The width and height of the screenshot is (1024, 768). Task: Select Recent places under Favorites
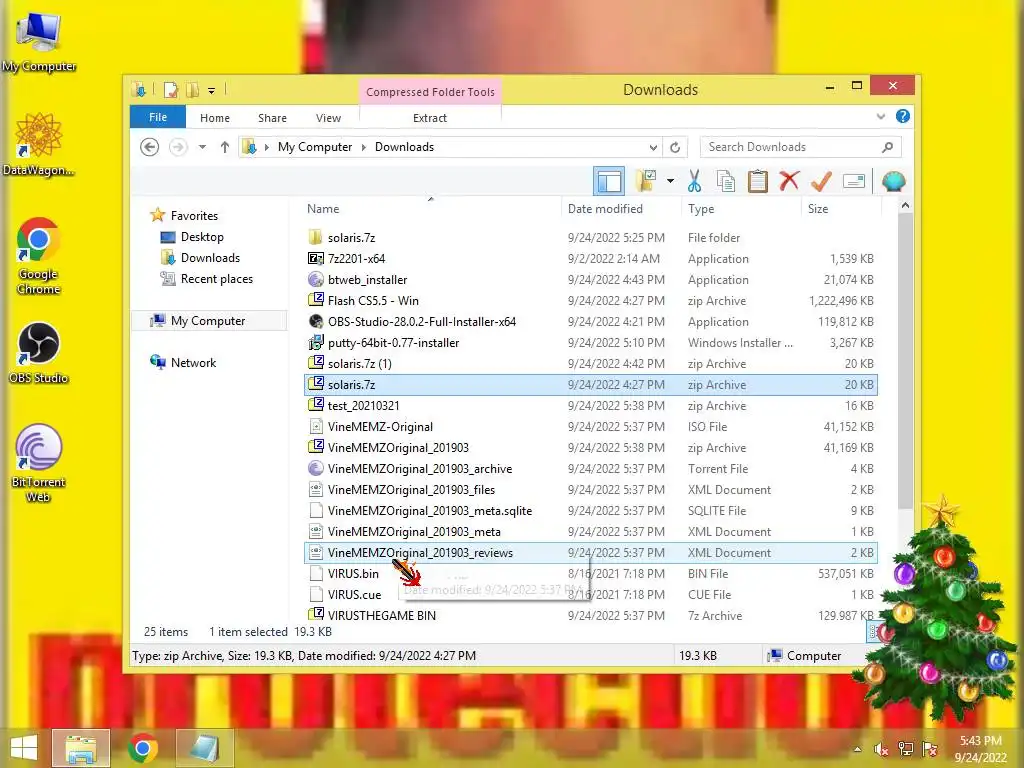217,279
